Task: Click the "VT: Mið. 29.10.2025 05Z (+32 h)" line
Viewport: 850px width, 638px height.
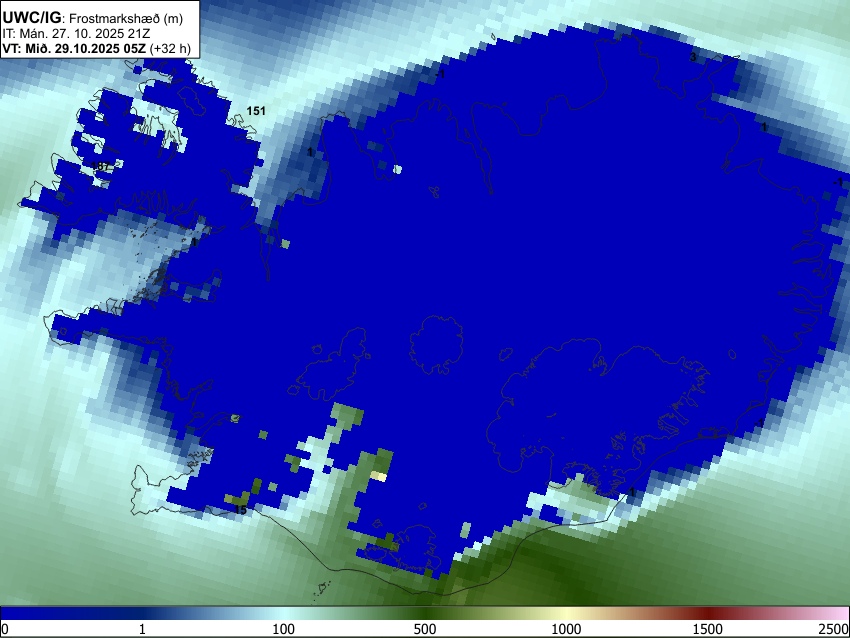Action: coord(96,48)
